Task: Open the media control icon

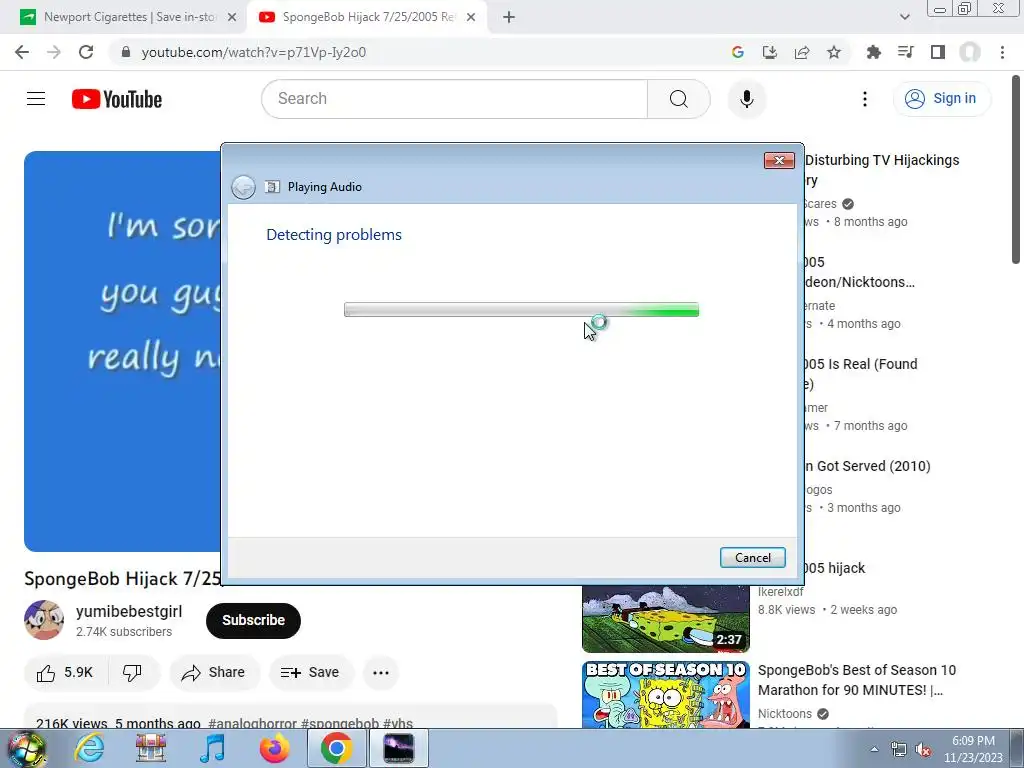Action: [905, 52]
